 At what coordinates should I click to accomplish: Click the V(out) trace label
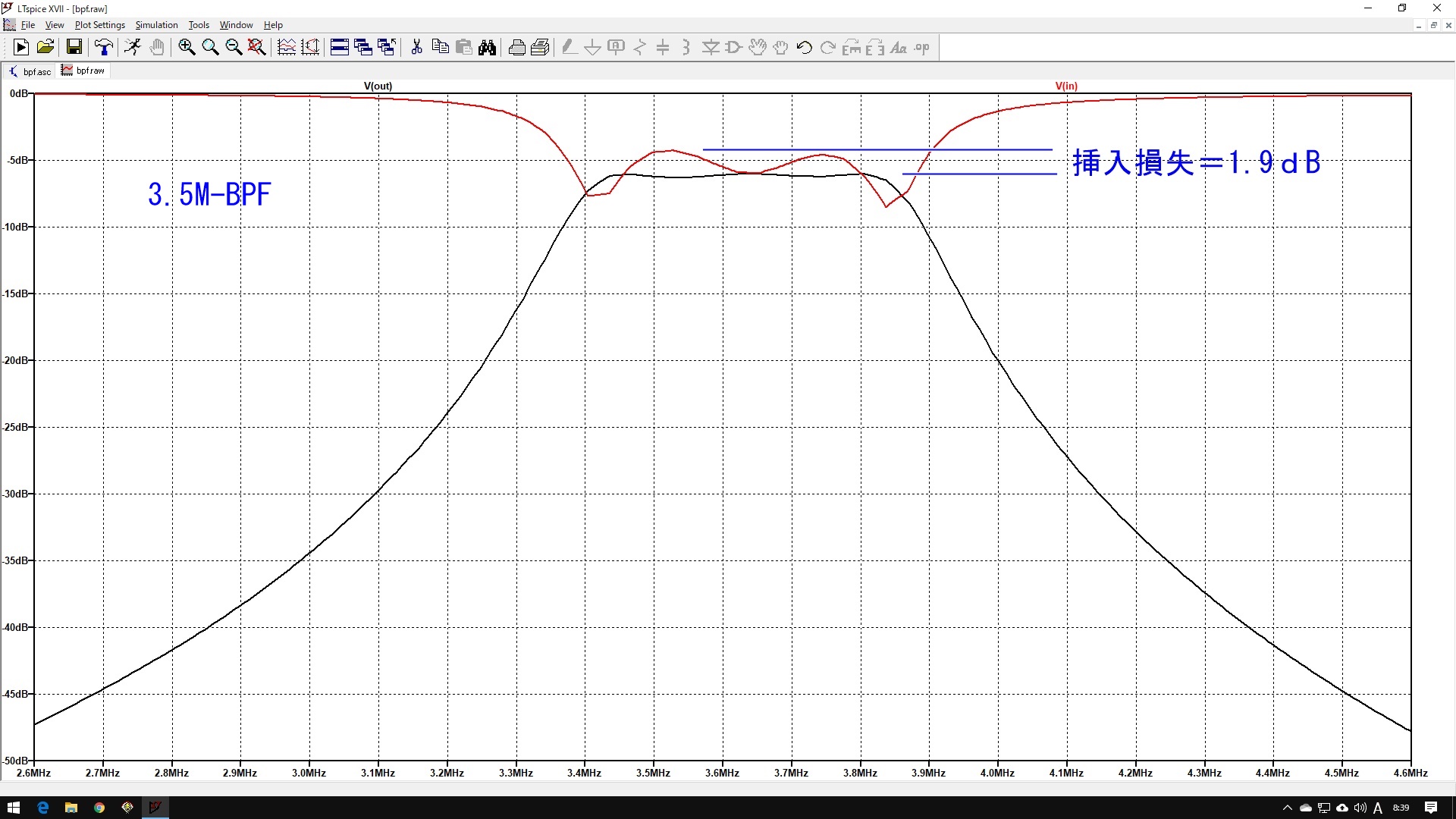coord(378,86)
